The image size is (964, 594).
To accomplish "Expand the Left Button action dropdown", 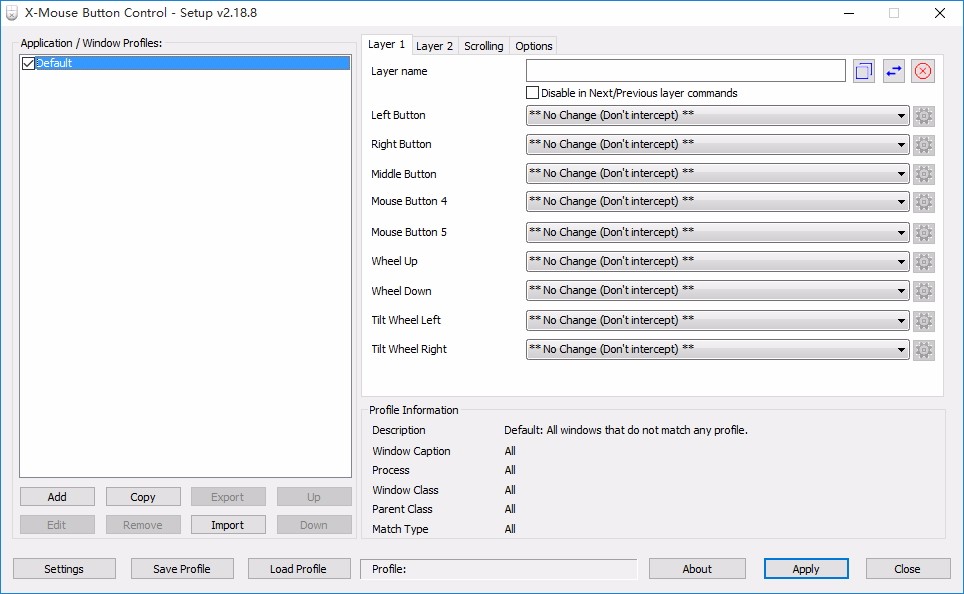I will 717,116.
